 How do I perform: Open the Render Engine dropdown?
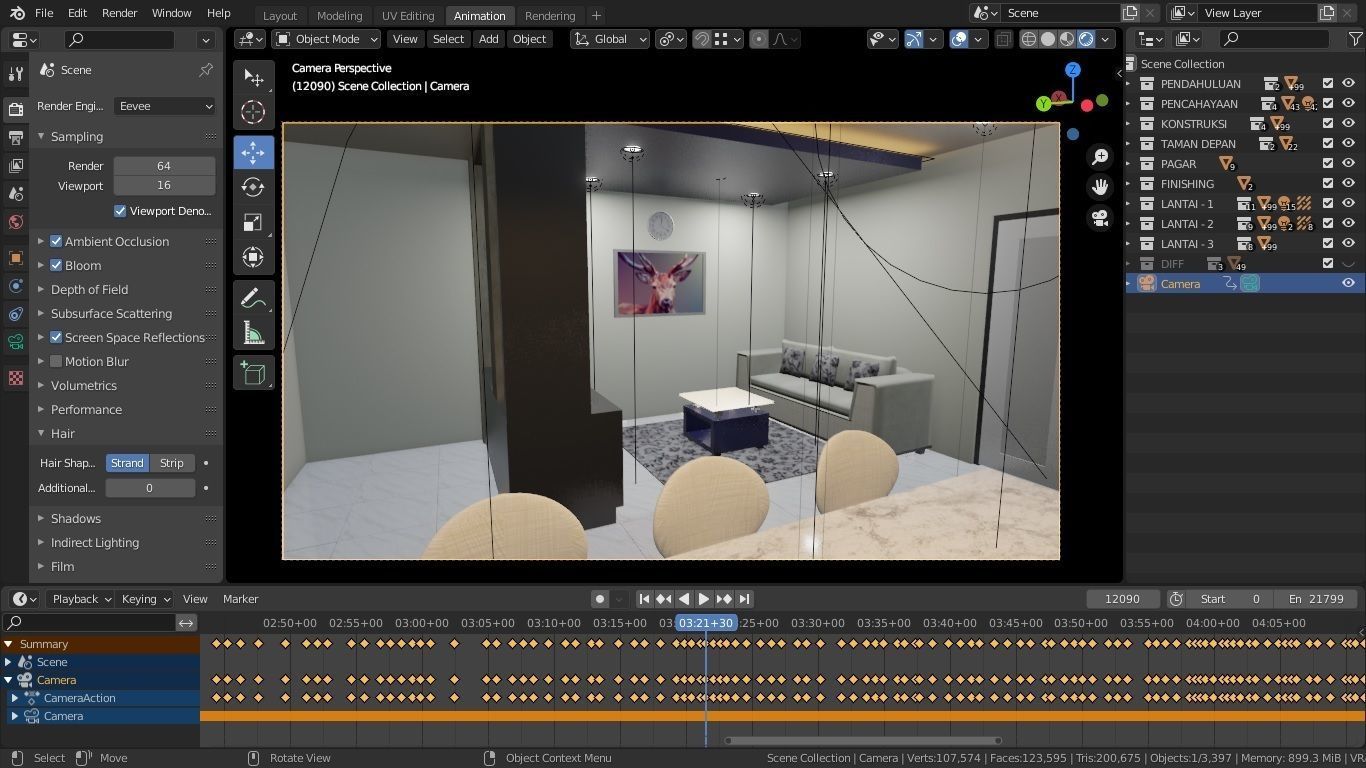[x=164, y=106]
